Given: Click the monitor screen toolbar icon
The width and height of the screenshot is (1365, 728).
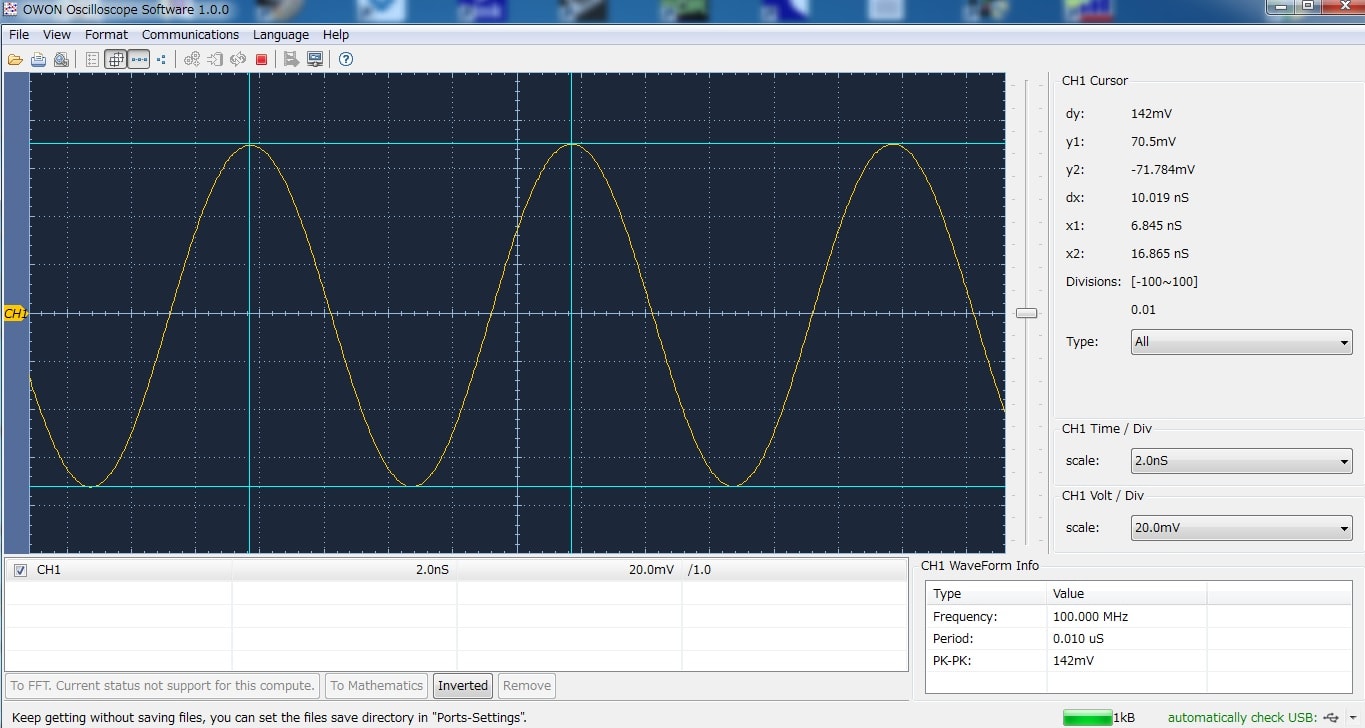Looking at the screenshot, I should tap(315, 60).
